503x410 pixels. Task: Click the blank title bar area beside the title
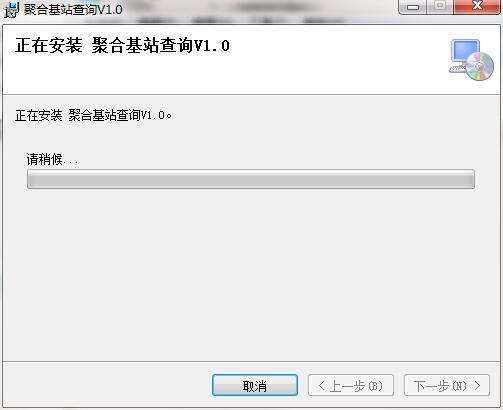[x=260, y=9]
